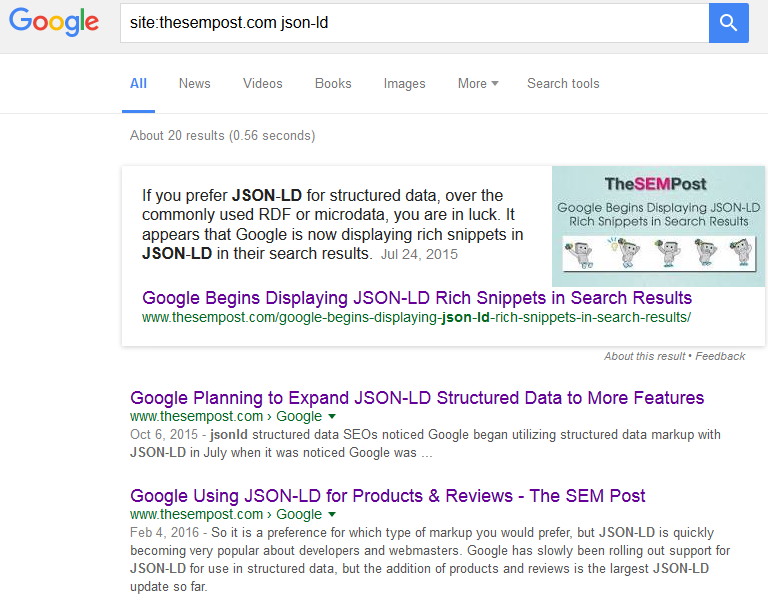Select the All results tab
Viewport: 768px width, 604px height.
click(138, 84)
